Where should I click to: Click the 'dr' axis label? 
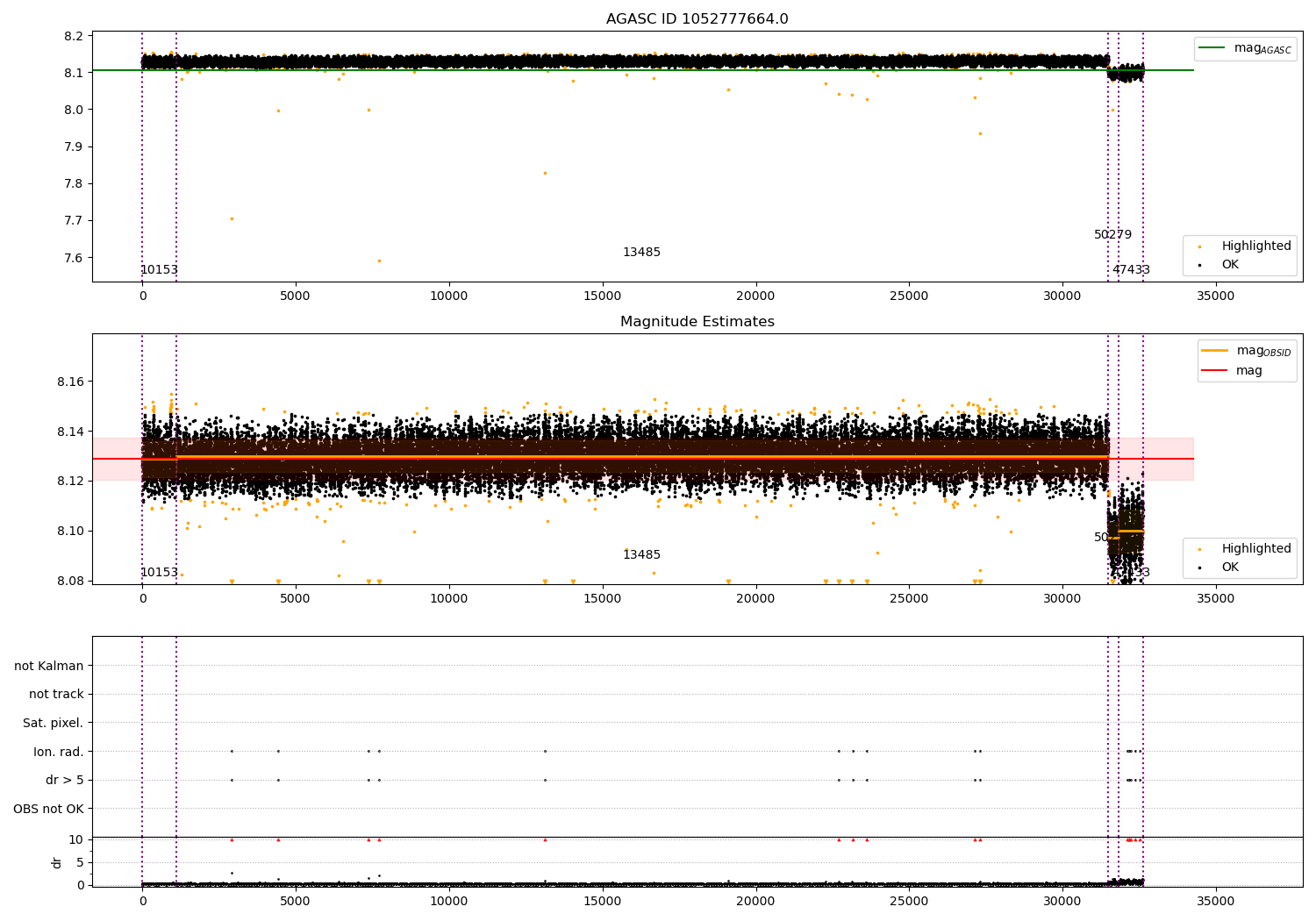click(x=57, y=862)
